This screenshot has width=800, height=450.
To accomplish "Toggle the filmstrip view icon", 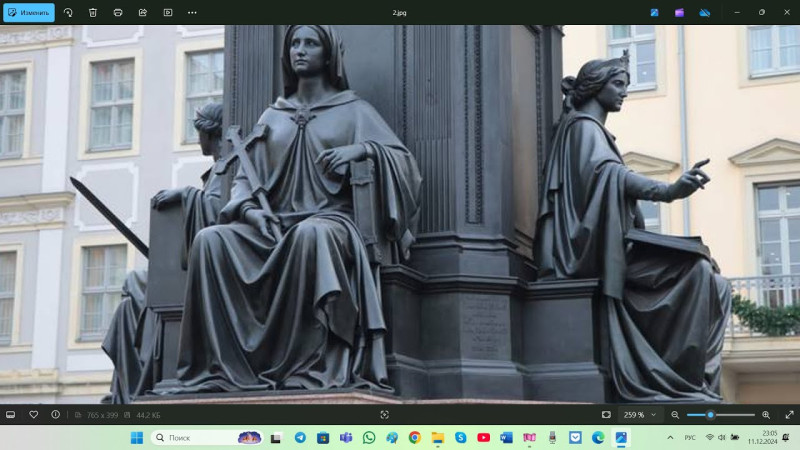I will click(11, 414).
